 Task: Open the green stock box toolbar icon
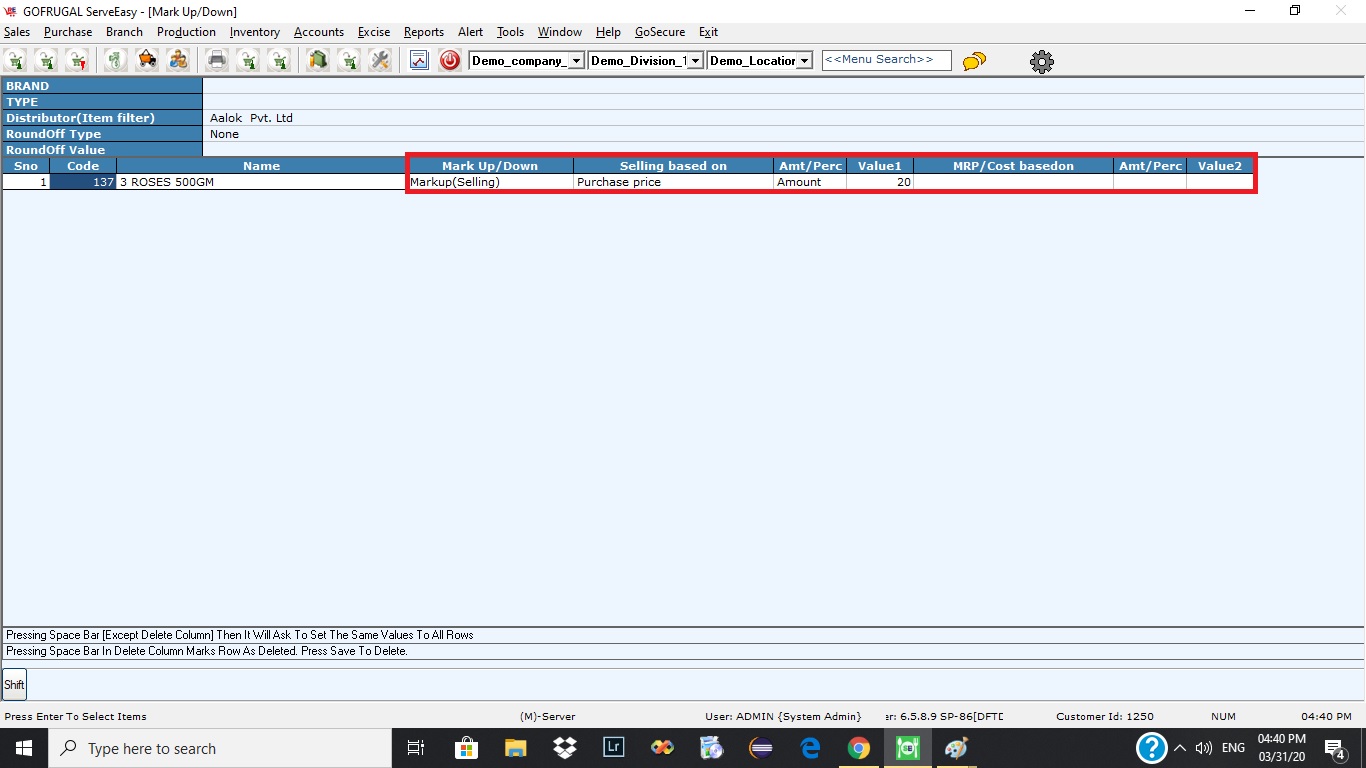tap(318, 60)
